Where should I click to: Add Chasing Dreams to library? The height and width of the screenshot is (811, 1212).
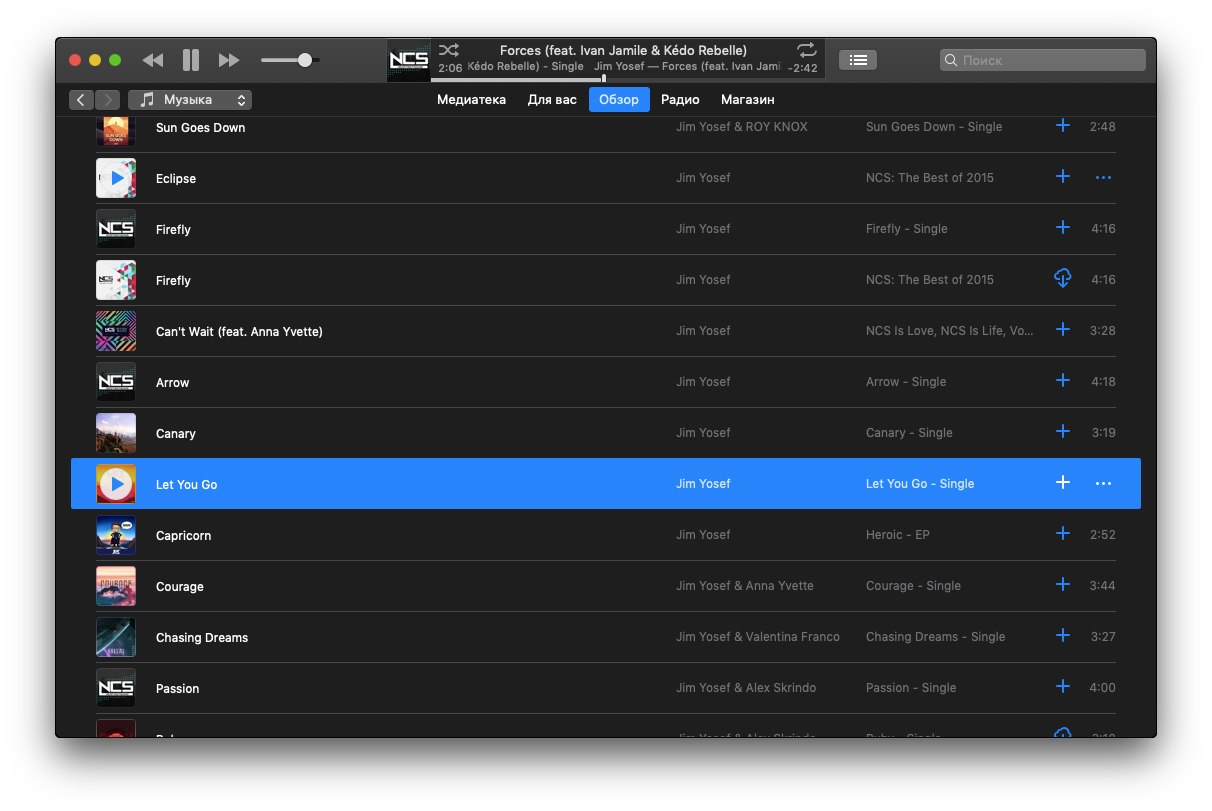(1063, 636)
